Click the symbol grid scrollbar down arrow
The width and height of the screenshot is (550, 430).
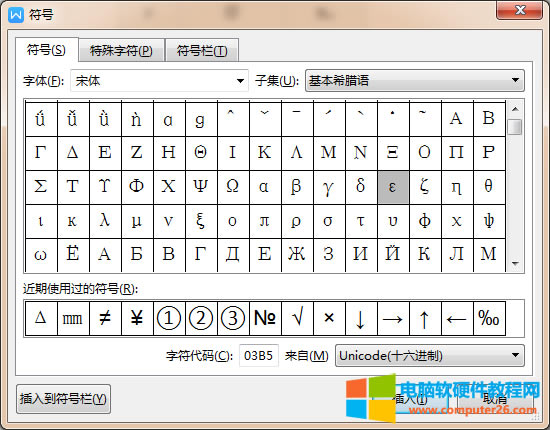(515, 263)
